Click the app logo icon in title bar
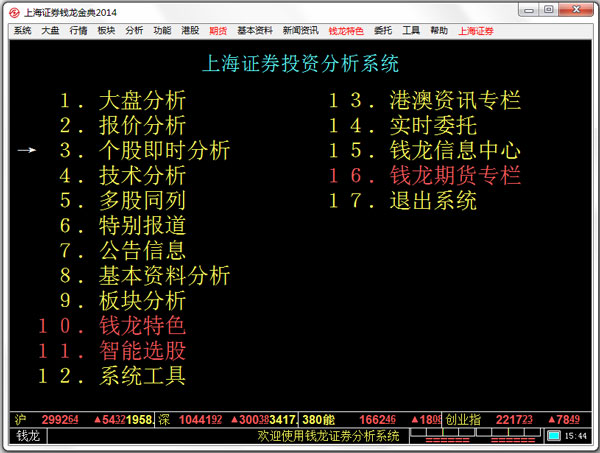 tap(12, 11)
